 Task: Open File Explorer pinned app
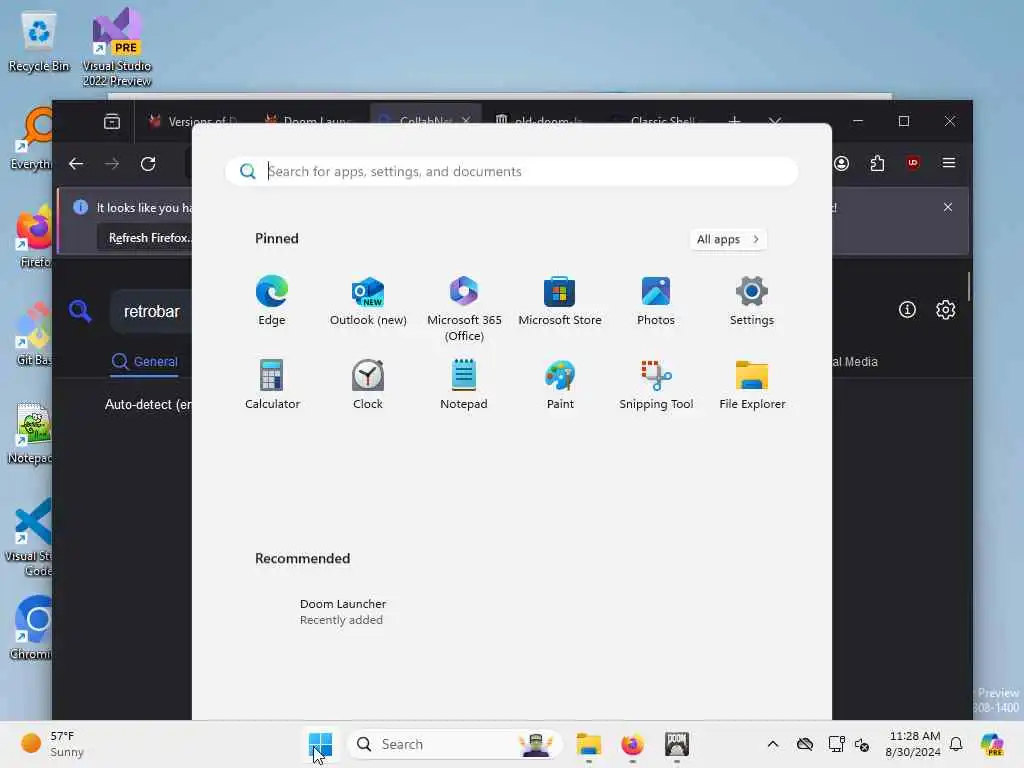[x=752, y=384]
